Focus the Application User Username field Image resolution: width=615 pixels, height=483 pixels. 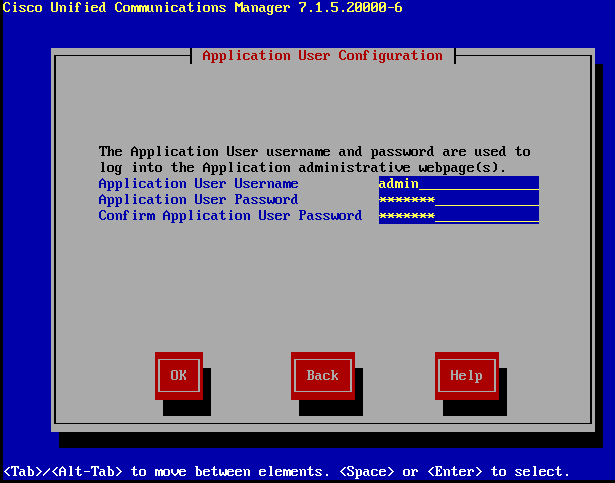(x=459, y=184)
